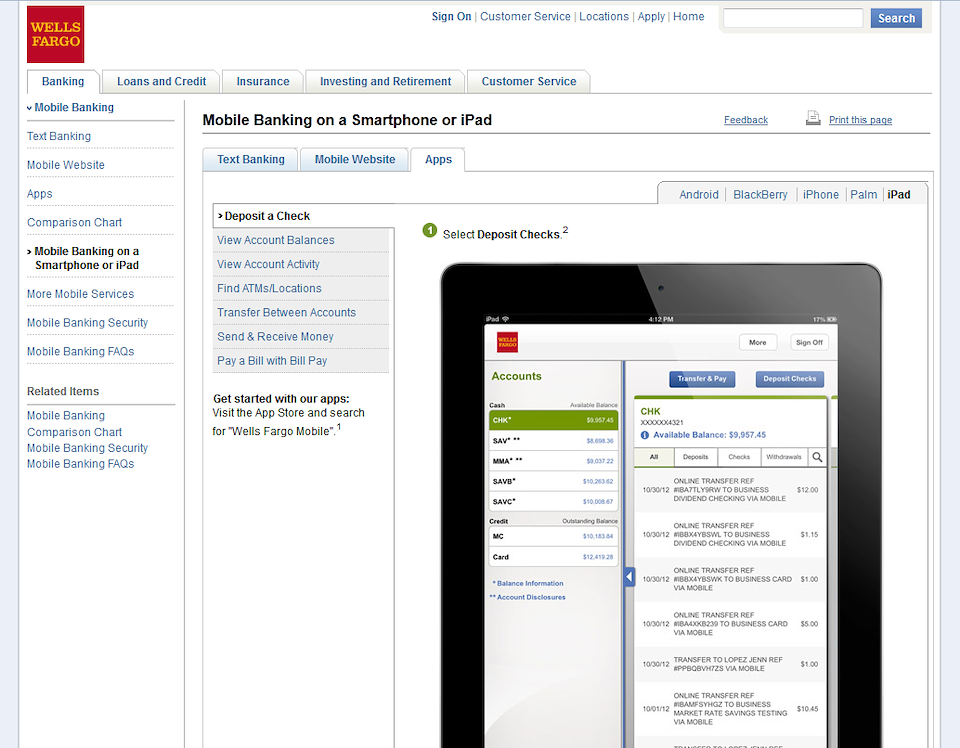Screen dimensions: 960x748
Task: Click the info icon next to Available Balance
Action: tap(645, 435)
